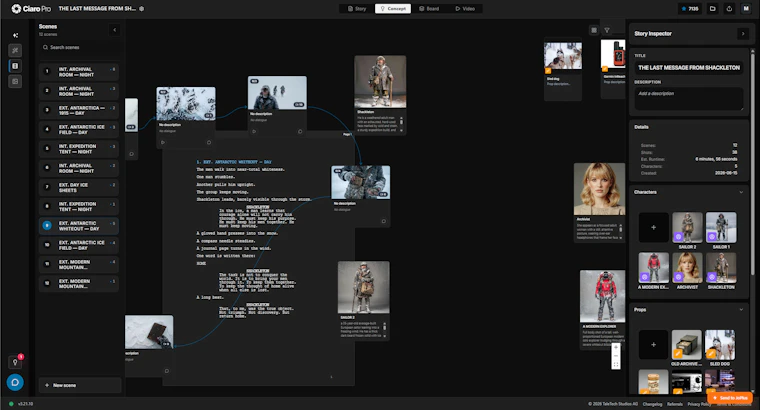Click the Sled dog prop card on canvas
760x410 pixels.
(563, 68)
